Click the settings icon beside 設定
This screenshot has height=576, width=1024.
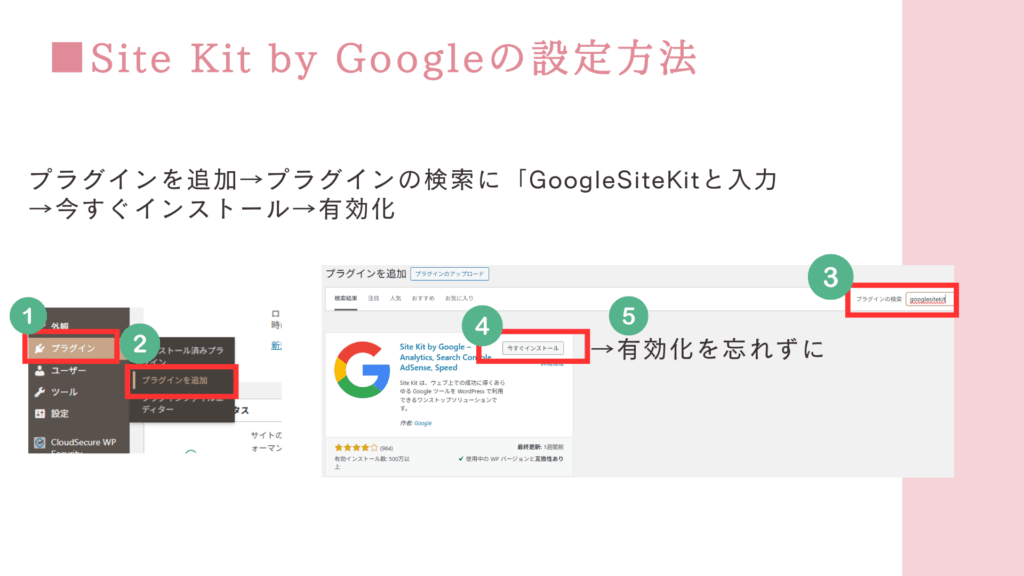40,413
